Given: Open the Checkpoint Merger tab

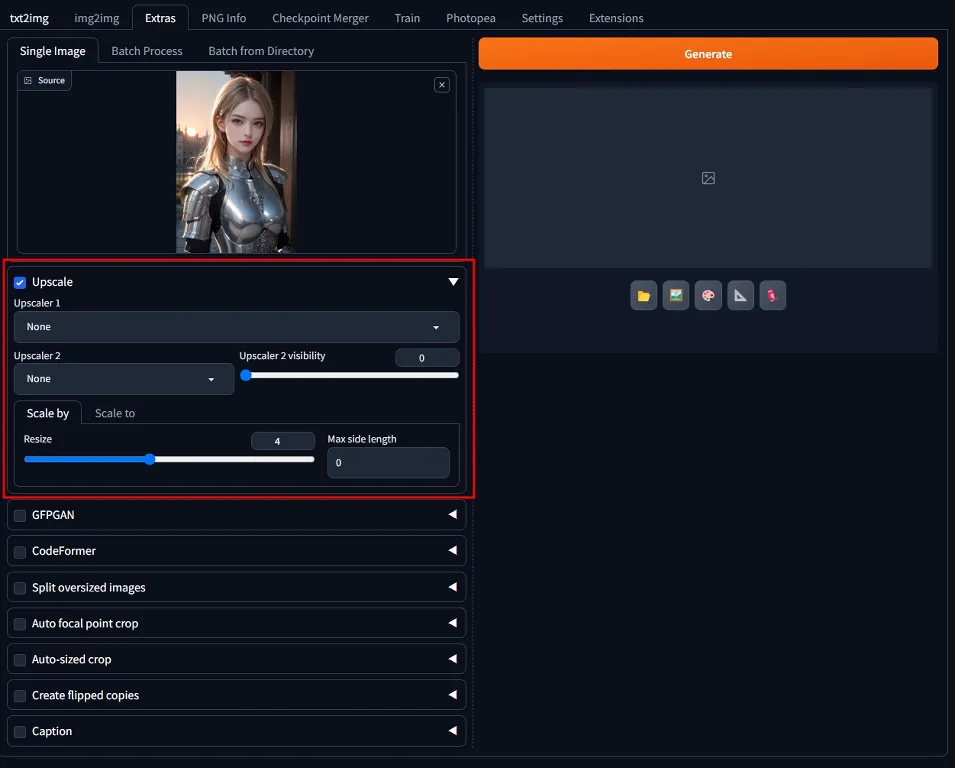Looking at the screenshot, I should 320,18.
